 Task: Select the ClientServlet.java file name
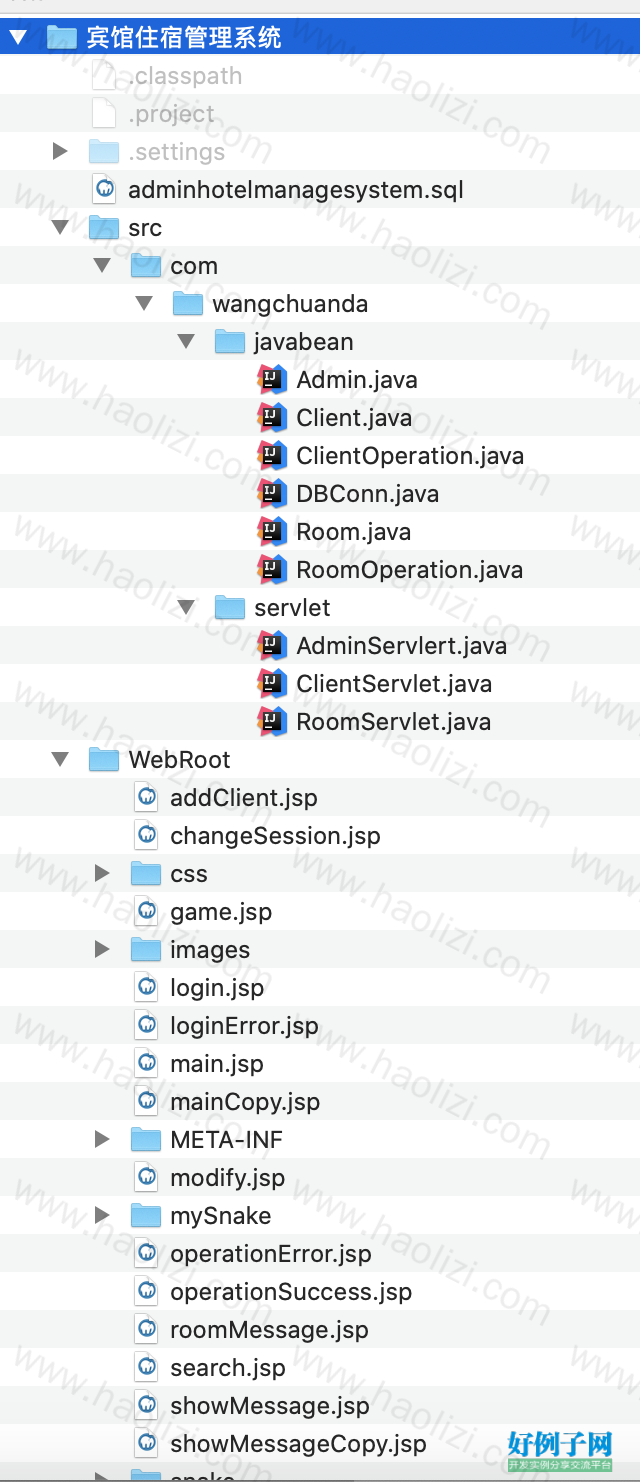pos(394,684)
